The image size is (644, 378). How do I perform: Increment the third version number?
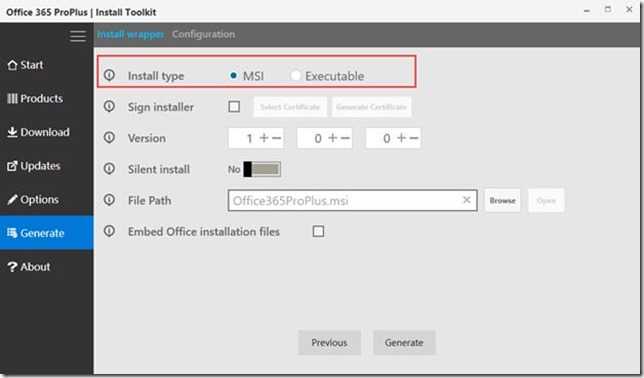(401, 138)
